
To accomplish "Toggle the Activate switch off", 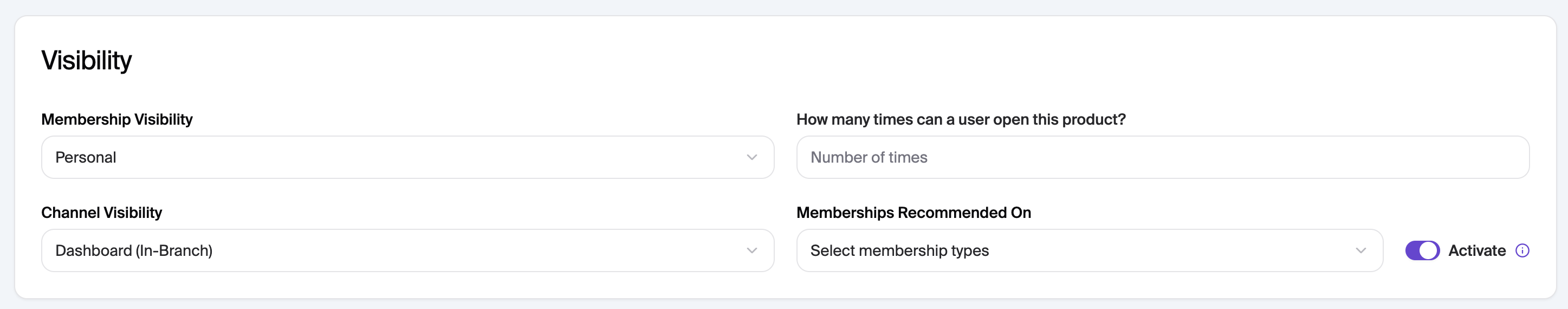I will point(1422,250).
